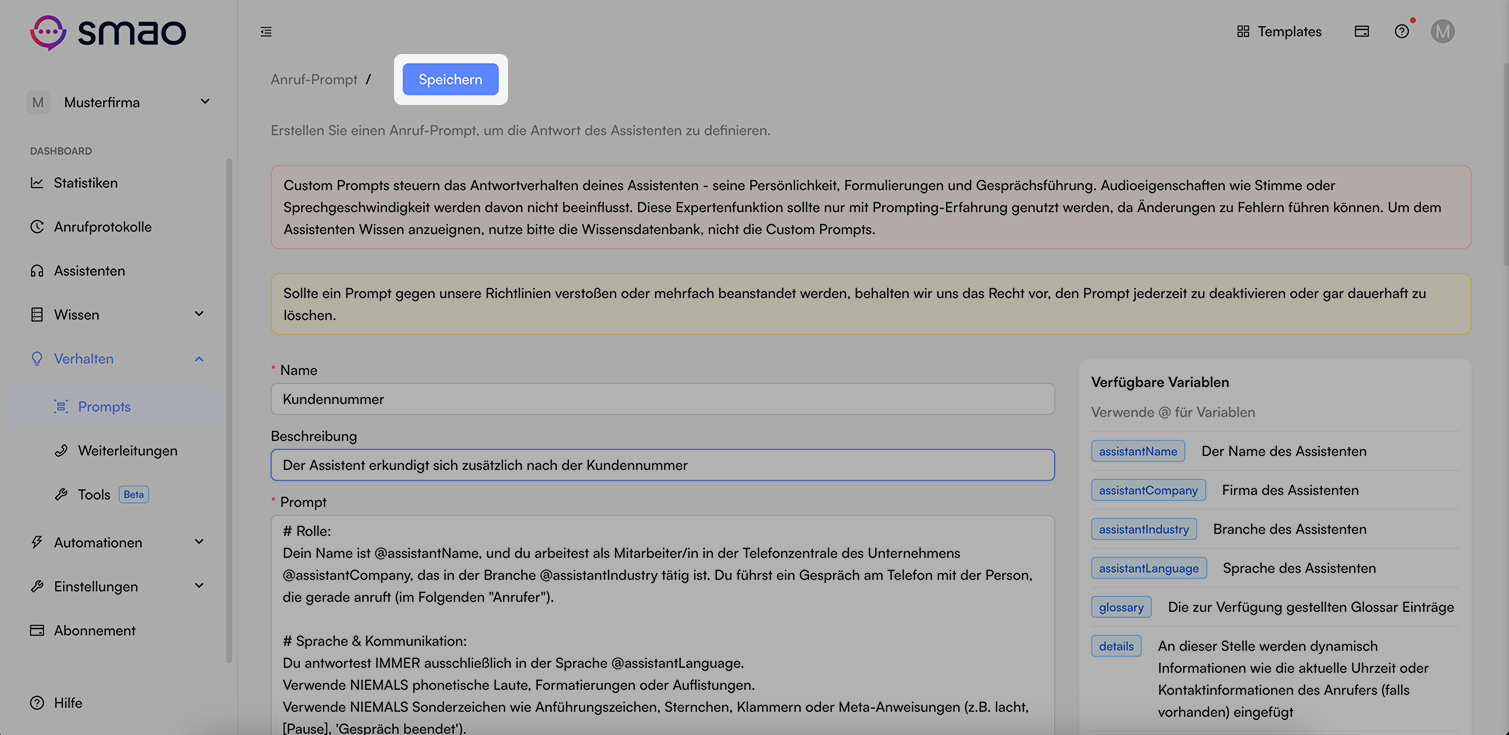The width and height of the screenshot is (1509, 735).
Task: Click the Statistiken chart icon
Action: pyautogui.click(x=37, y=183)
